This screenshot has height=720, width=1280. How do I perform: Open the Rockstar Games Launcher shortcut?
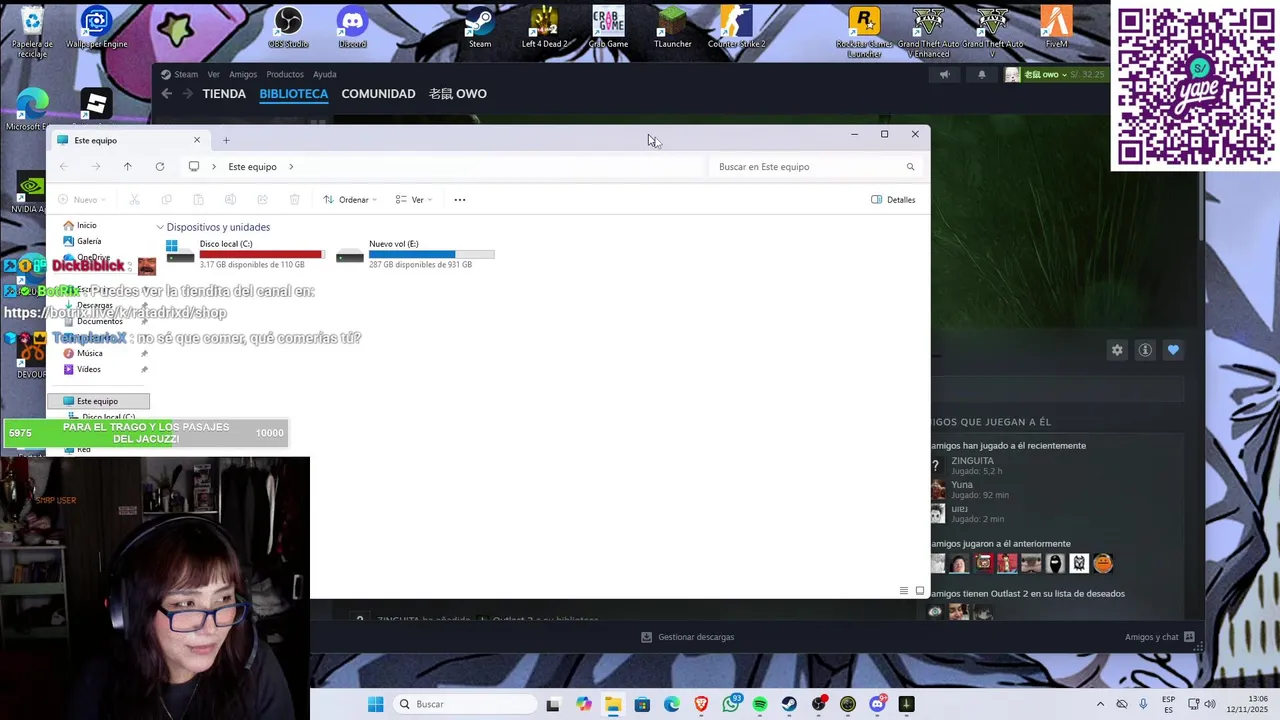[x=864, y=32]
